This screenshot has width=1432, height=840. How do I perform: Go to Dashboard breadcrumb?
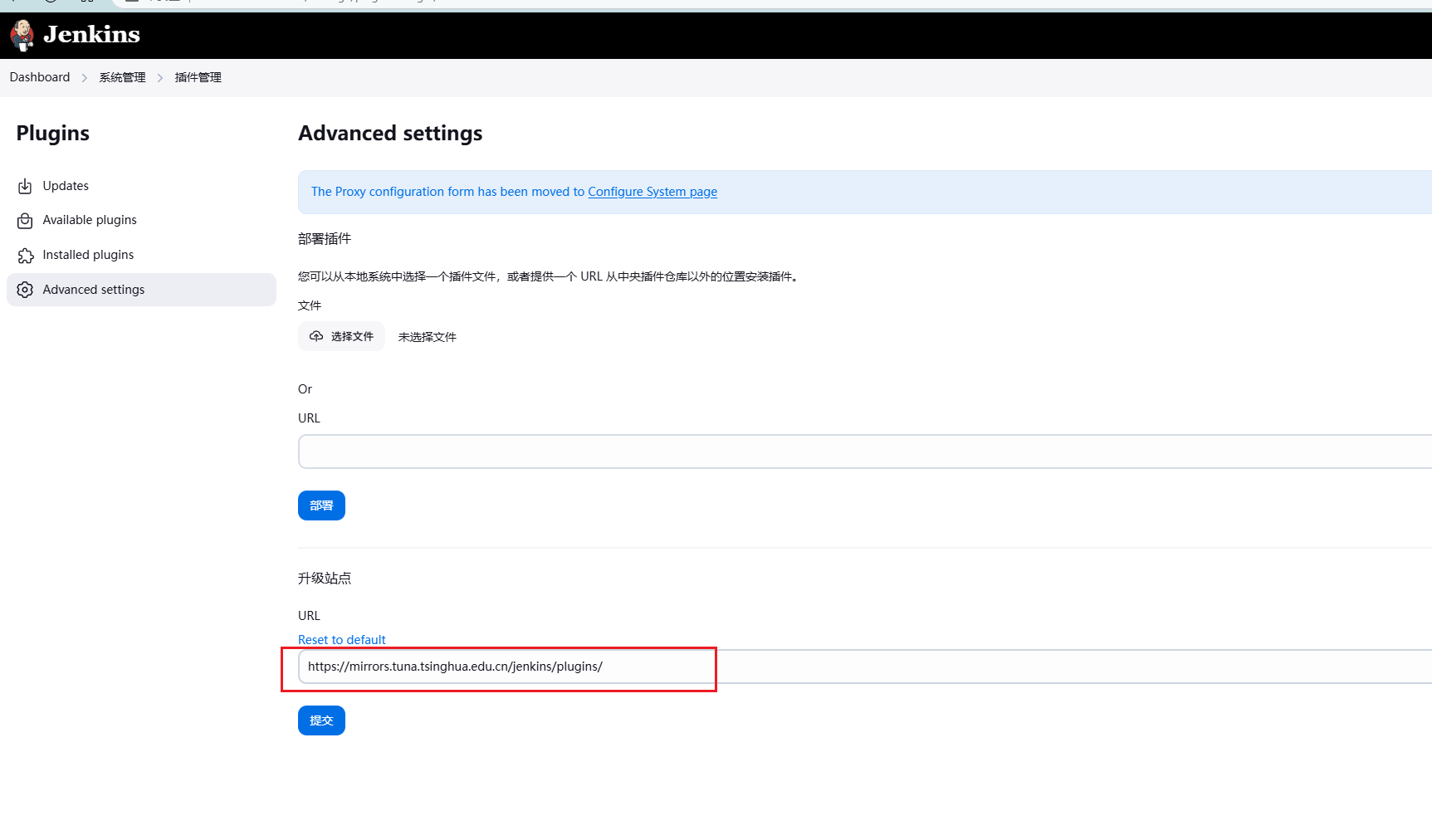[40, 77]
